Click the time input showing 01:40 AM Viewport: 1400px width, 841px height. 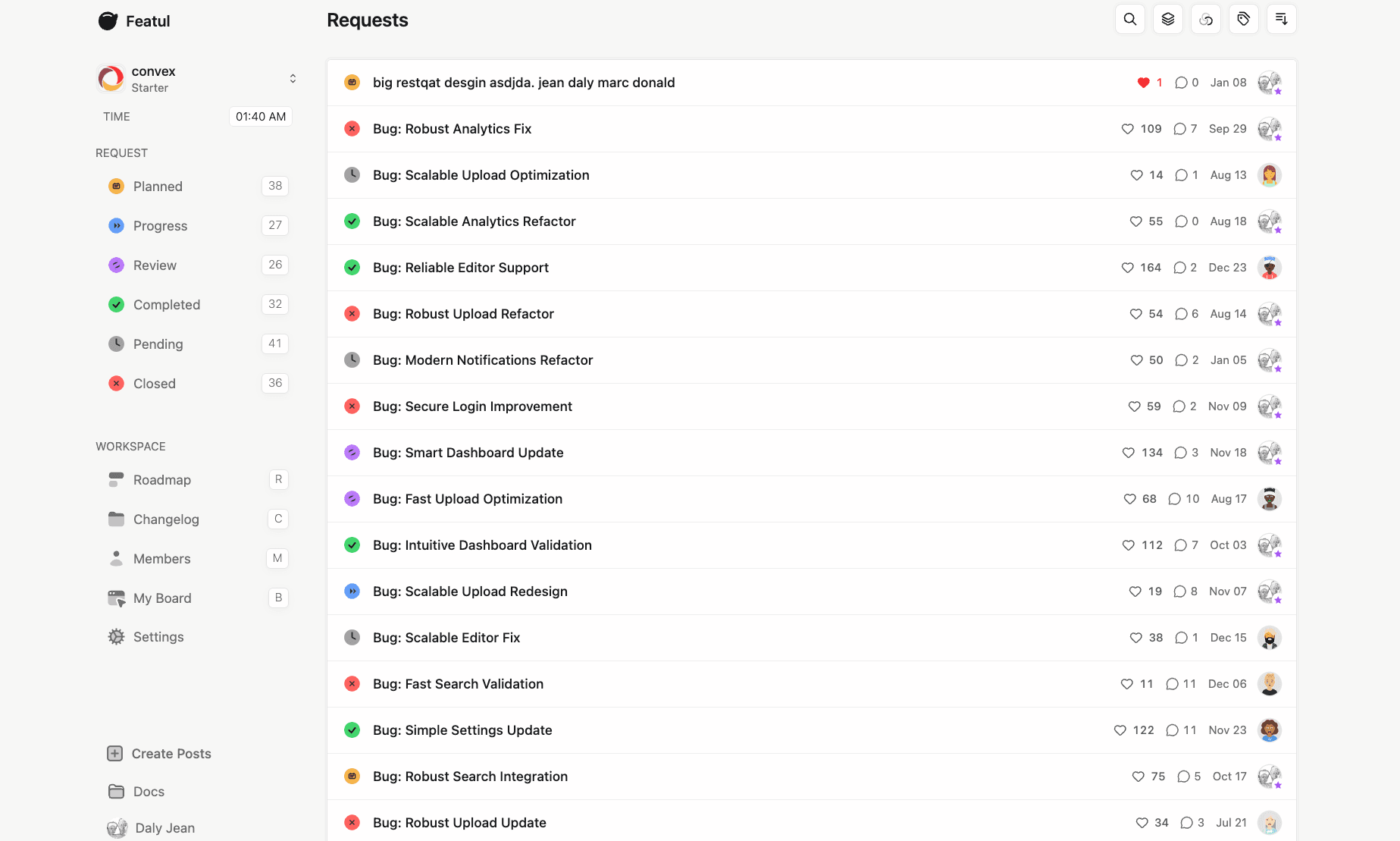tap(260, 116)
